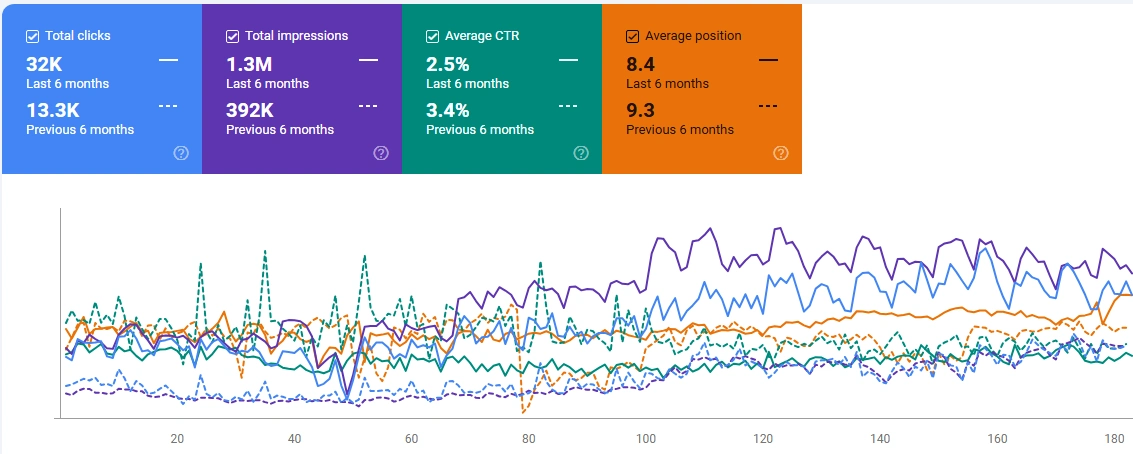1133x454 pixels.
Task: Click dashed line legend beside 392K impressions
Action: point(368,105)
